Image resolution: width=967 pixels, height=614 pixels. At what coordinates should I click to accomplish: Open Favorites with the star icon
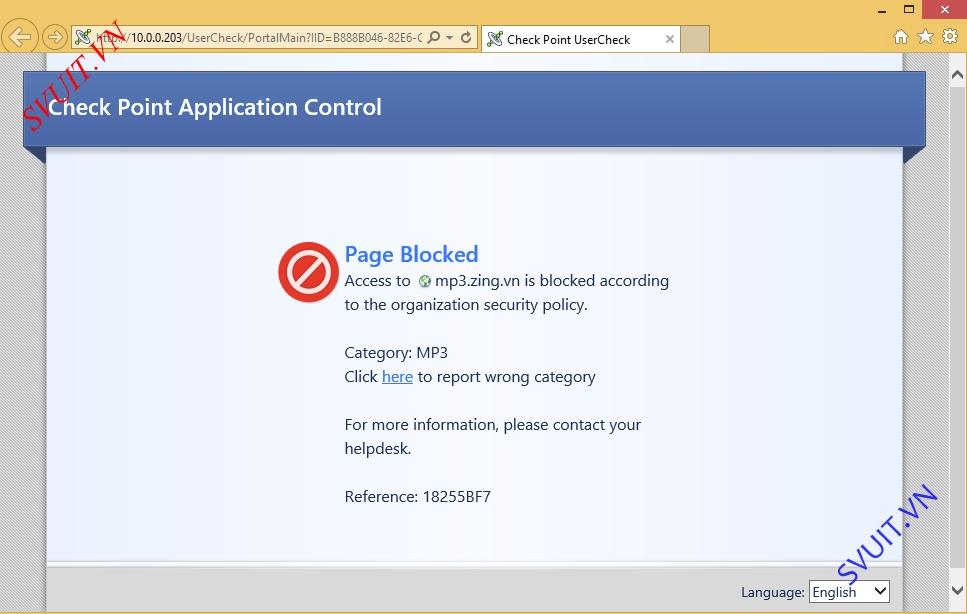coord(925,36)
